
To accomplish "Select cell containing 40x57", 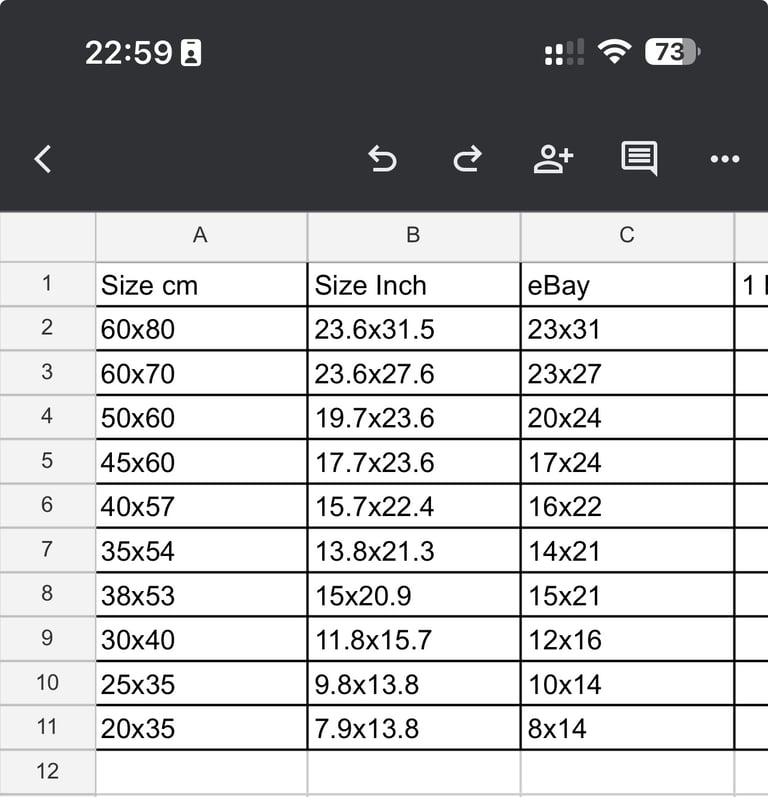I will (x=201, y=506).
